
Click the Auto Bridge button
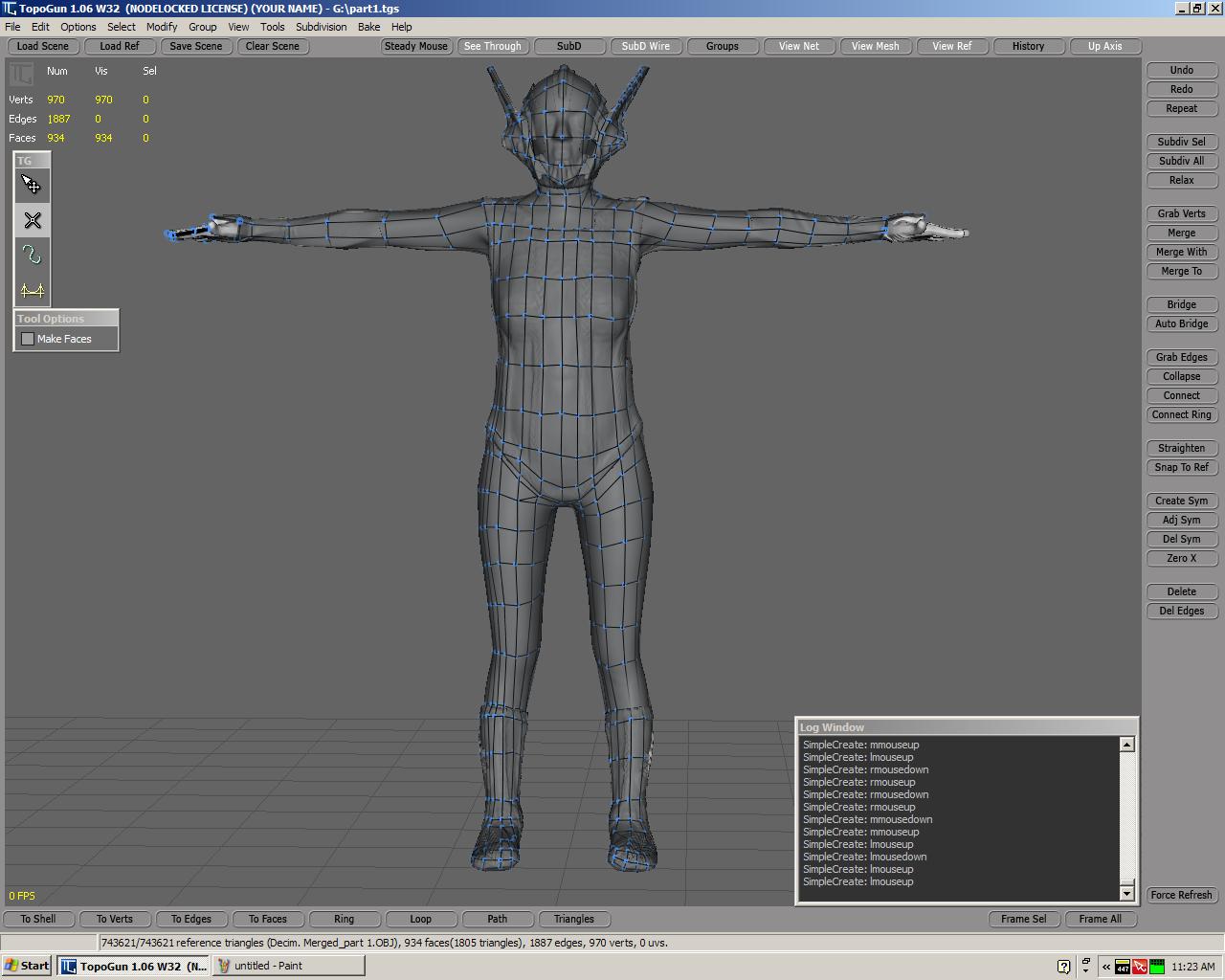1181,323
